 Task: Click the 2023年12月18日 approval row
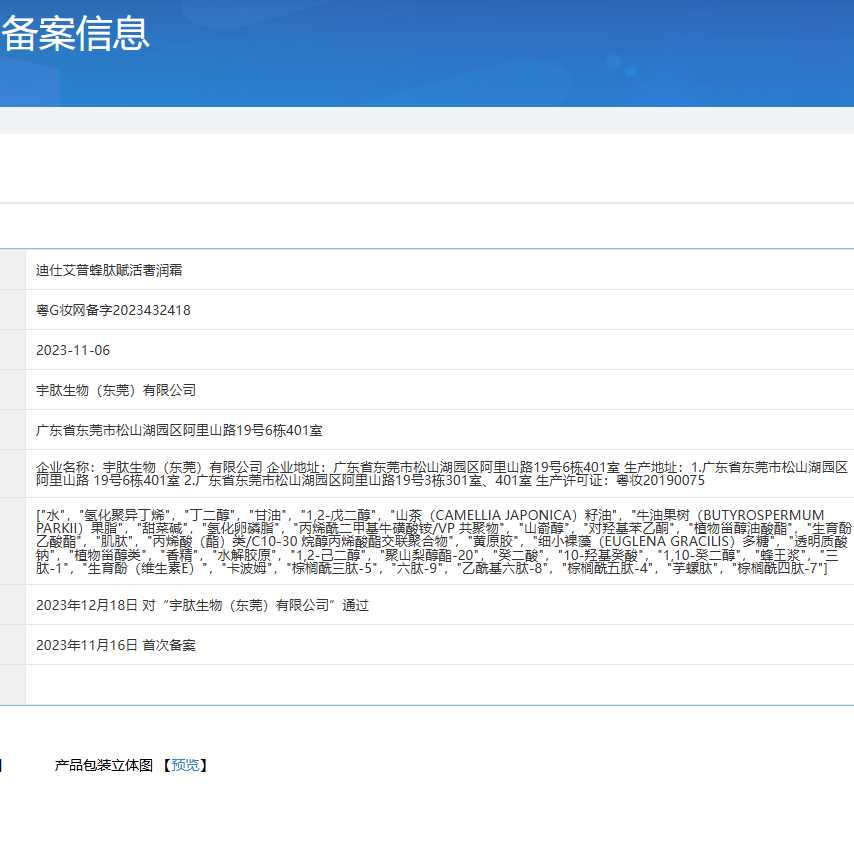200,605
